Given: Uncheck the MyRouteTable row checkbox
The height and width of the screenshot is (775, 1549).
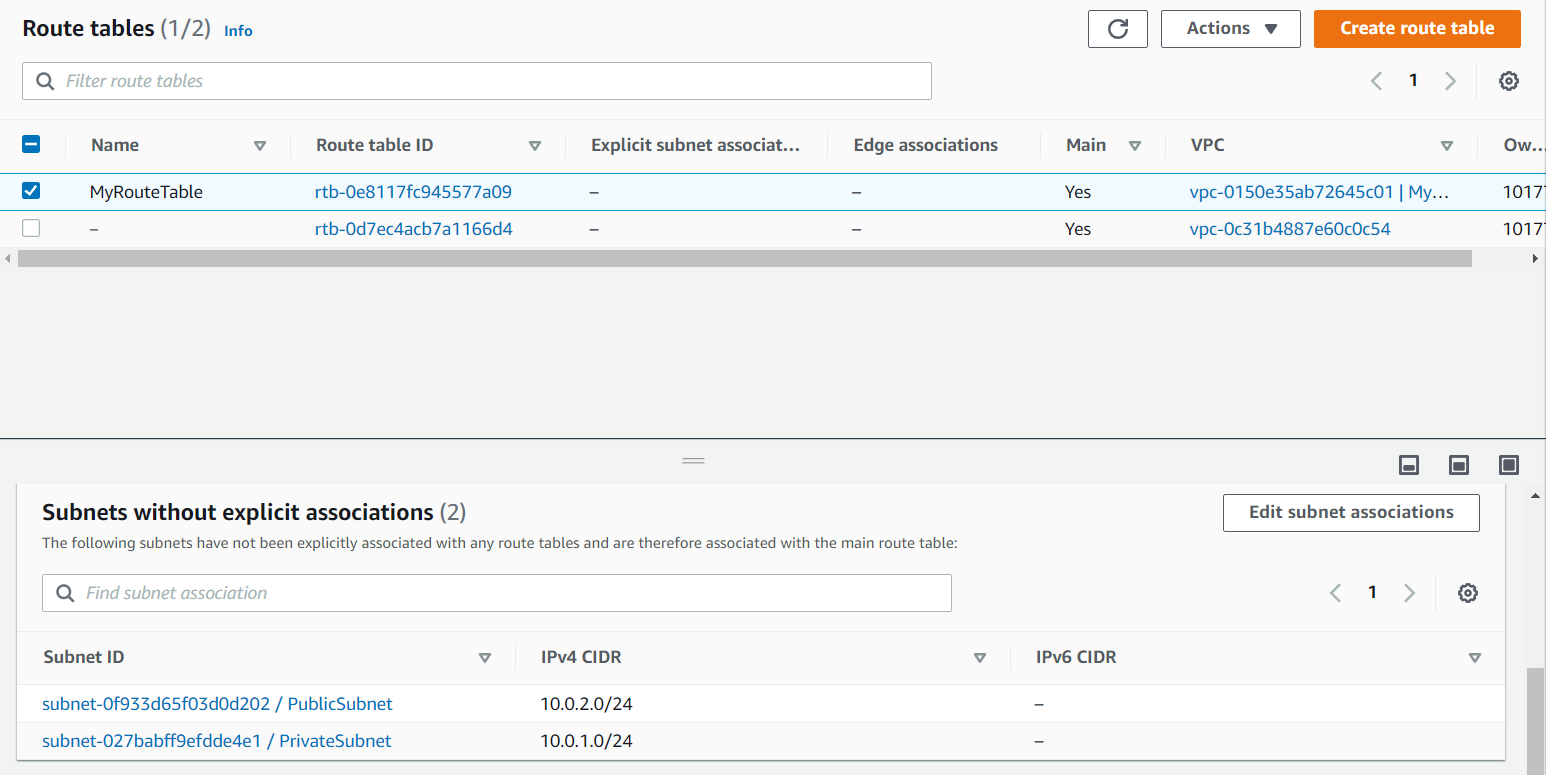Looking at the screenshot, I should 31,191.
